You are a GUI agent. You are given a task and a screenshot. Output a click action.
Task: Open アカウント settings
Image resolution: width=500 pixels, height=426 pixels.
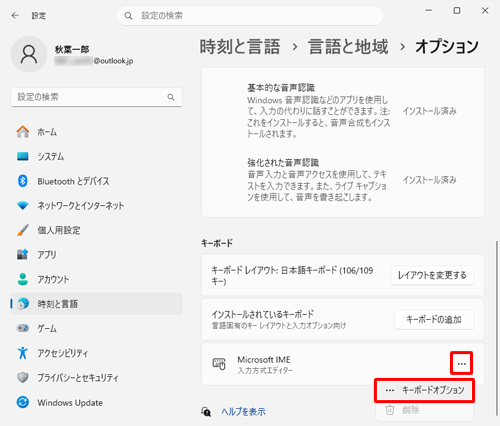[97, 279]
